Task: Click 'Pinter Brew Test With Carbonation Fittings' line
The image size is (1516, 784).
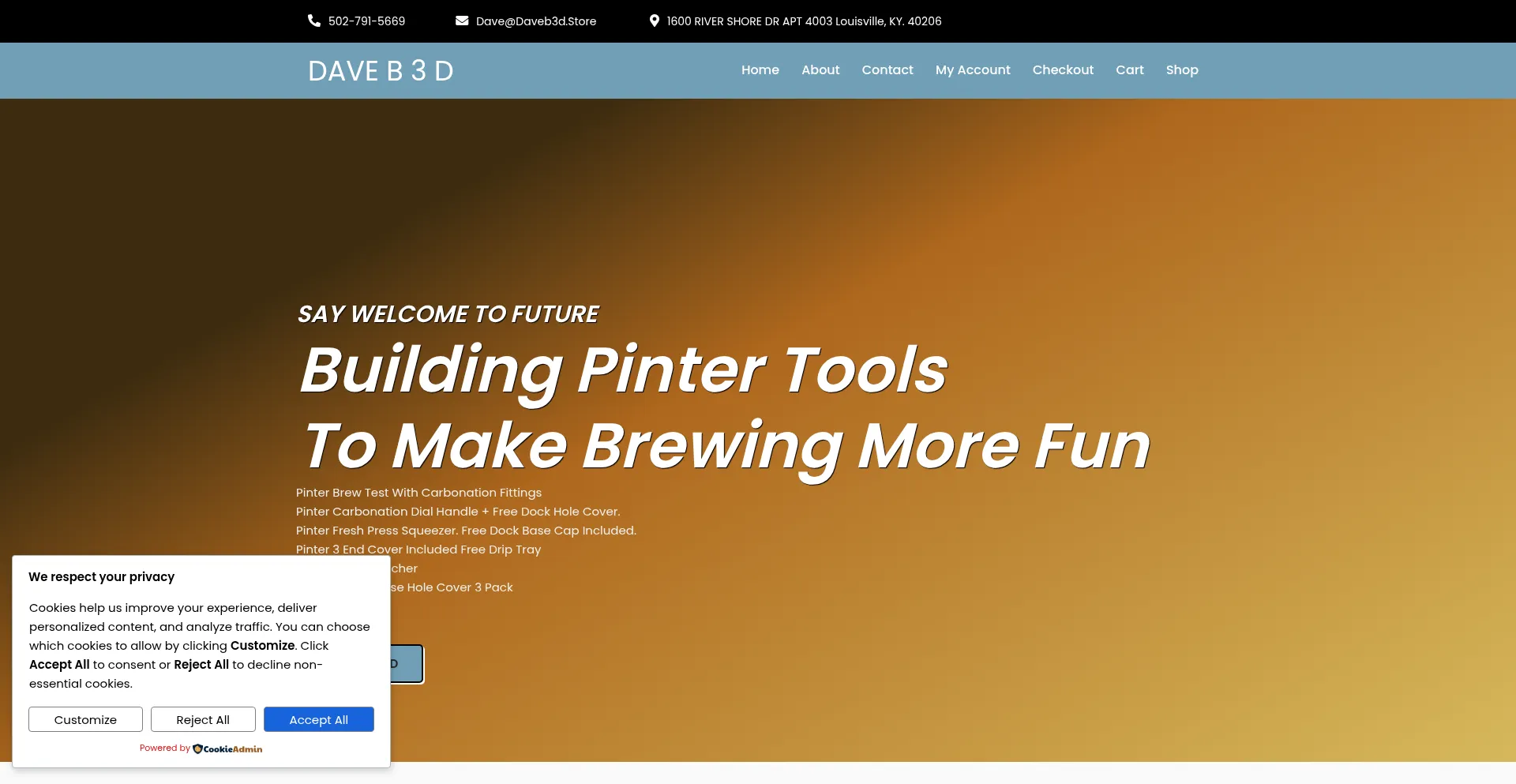Action: pos(418,493)
